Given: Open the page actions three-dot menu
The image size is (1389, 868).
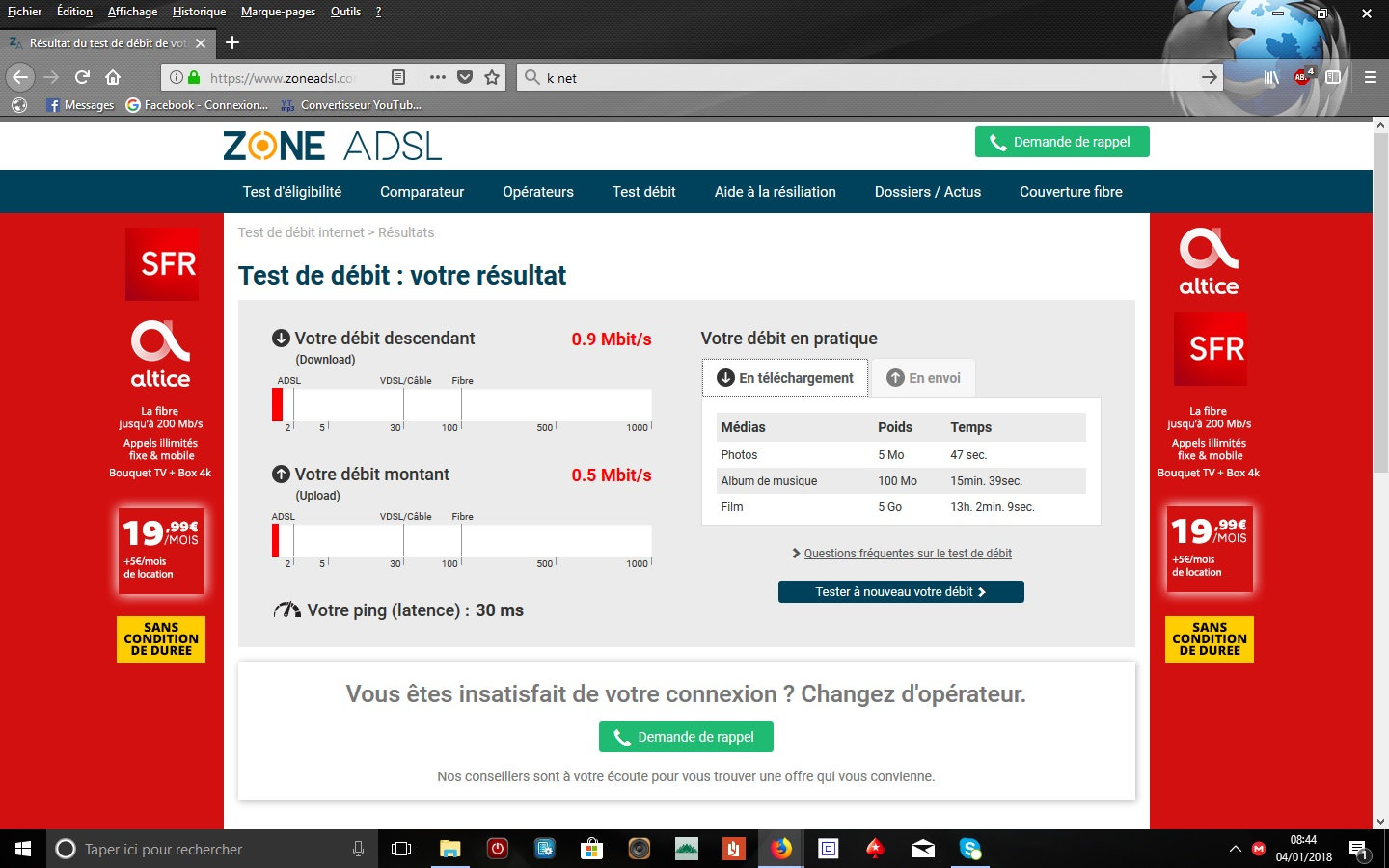Looking at the screenshot, I should (x=437, y=77).
